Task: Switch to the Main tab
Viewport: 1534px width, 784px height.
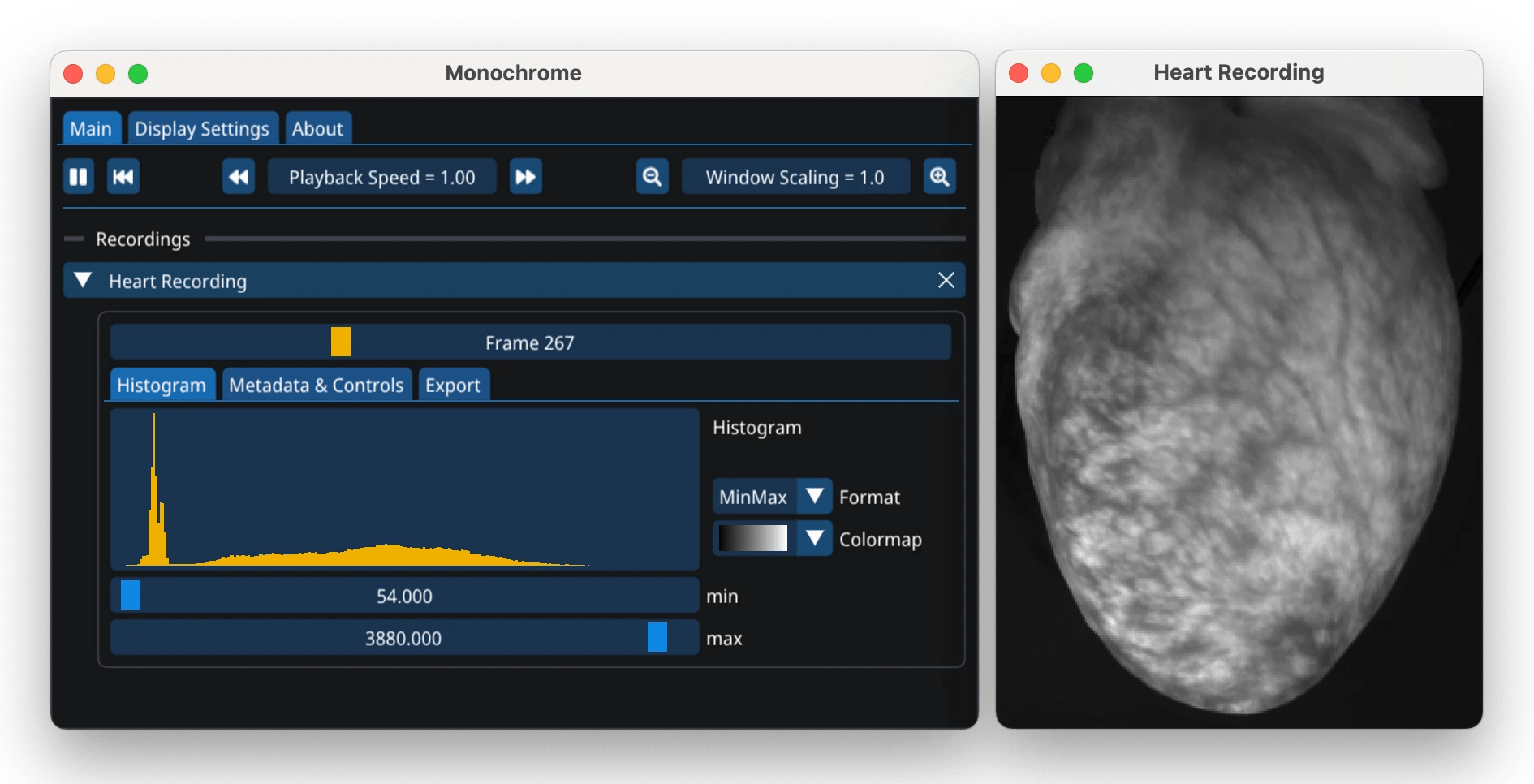Action: [x=91, y=128]
